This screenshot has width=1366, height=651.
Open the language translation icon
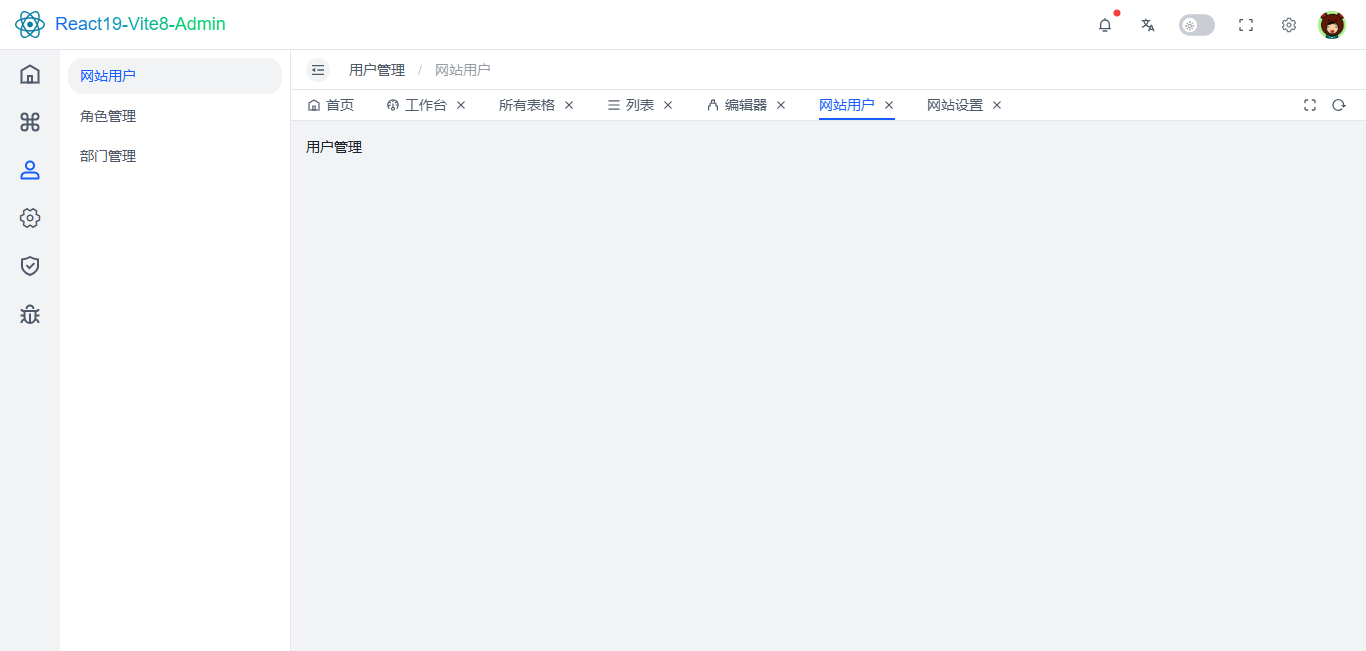pyautogui.click(x=1148, y=25)
